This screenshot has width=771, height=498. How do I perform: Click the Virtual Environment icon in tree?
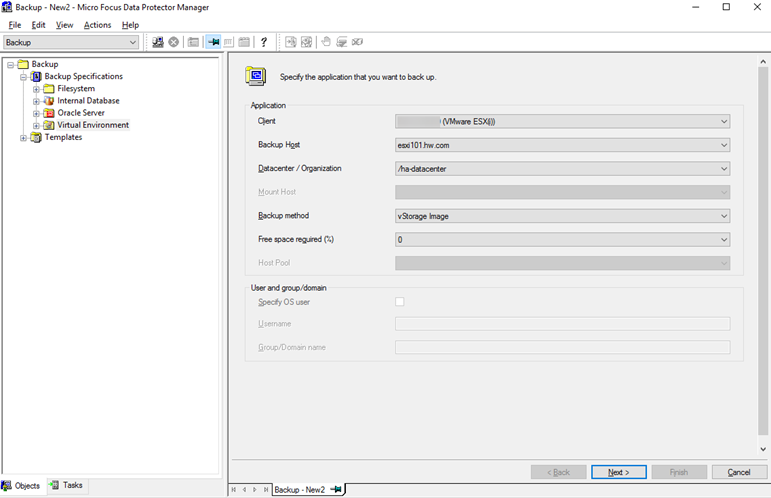(49, 125)
